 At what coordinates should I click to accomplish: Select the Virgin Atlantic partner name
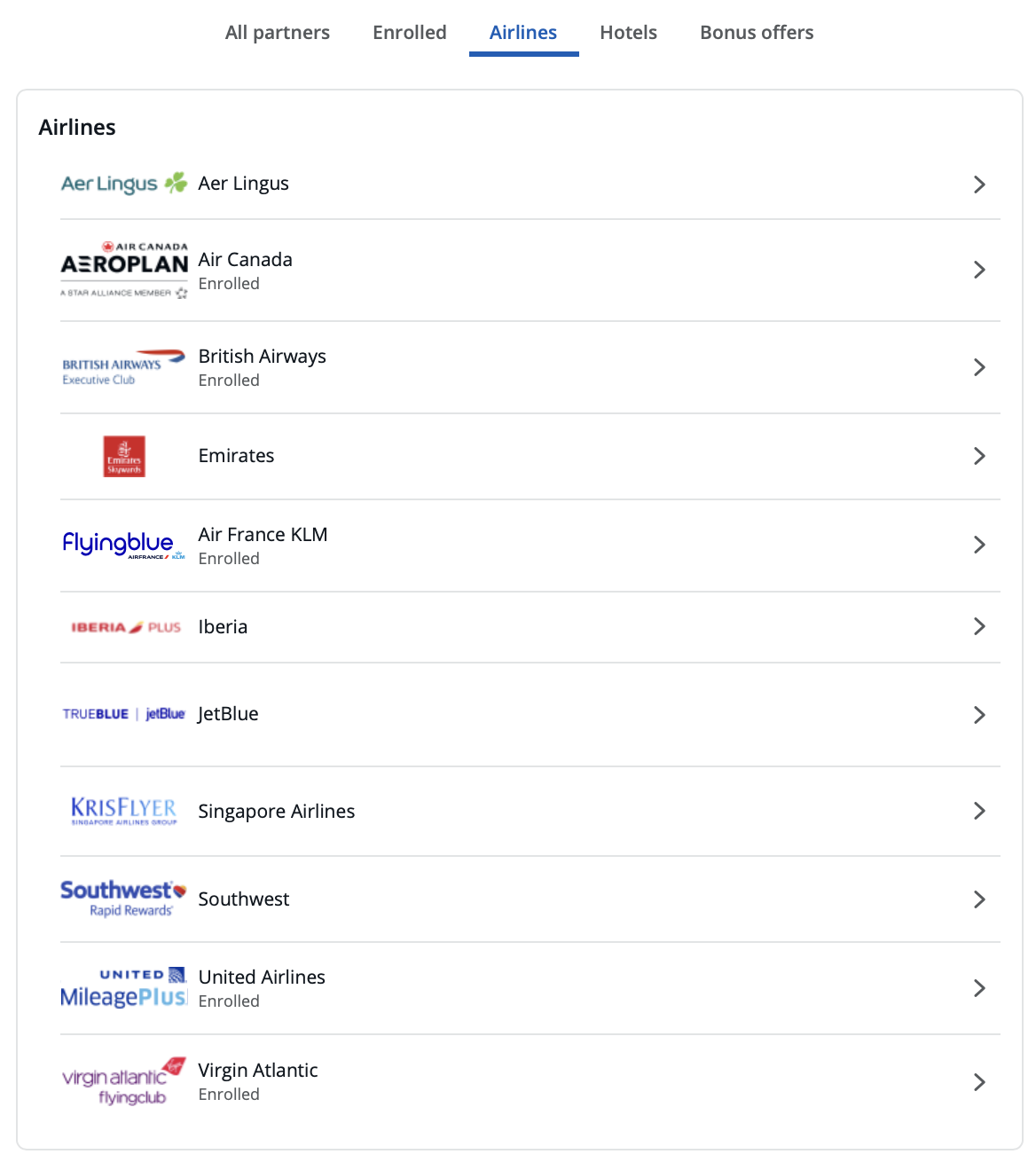coord(257,1071)
